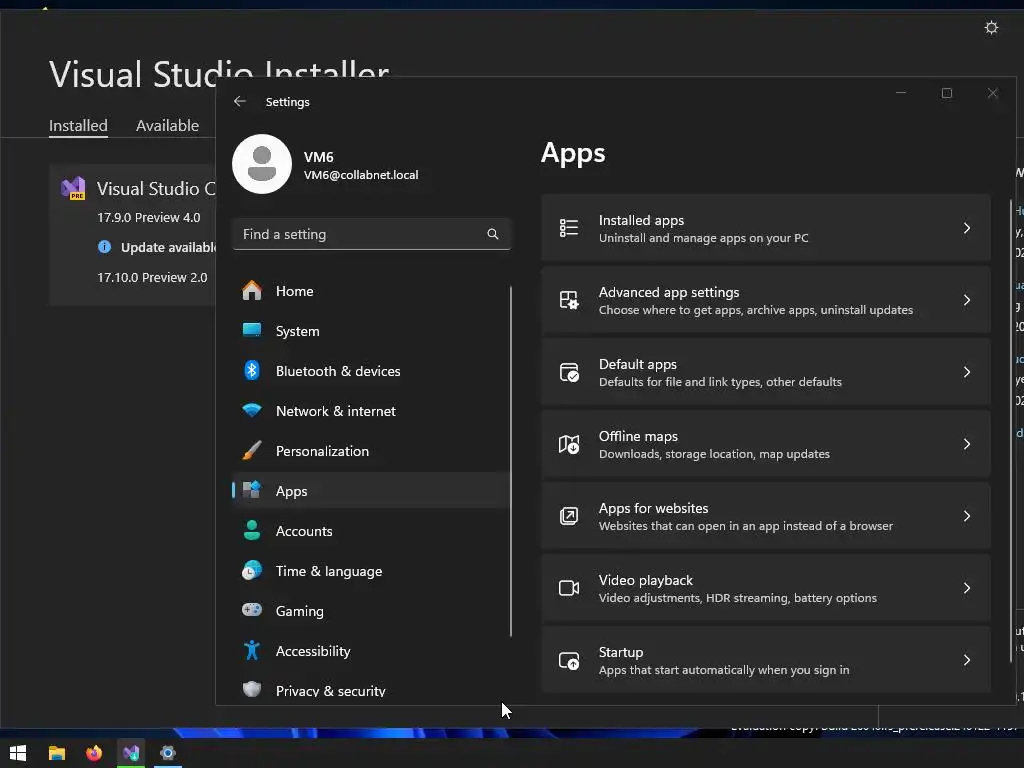The width and height of the screenshot is (1024, 768).
Task: Click the Time & language globe icon
Action: [x=251, y=571]
